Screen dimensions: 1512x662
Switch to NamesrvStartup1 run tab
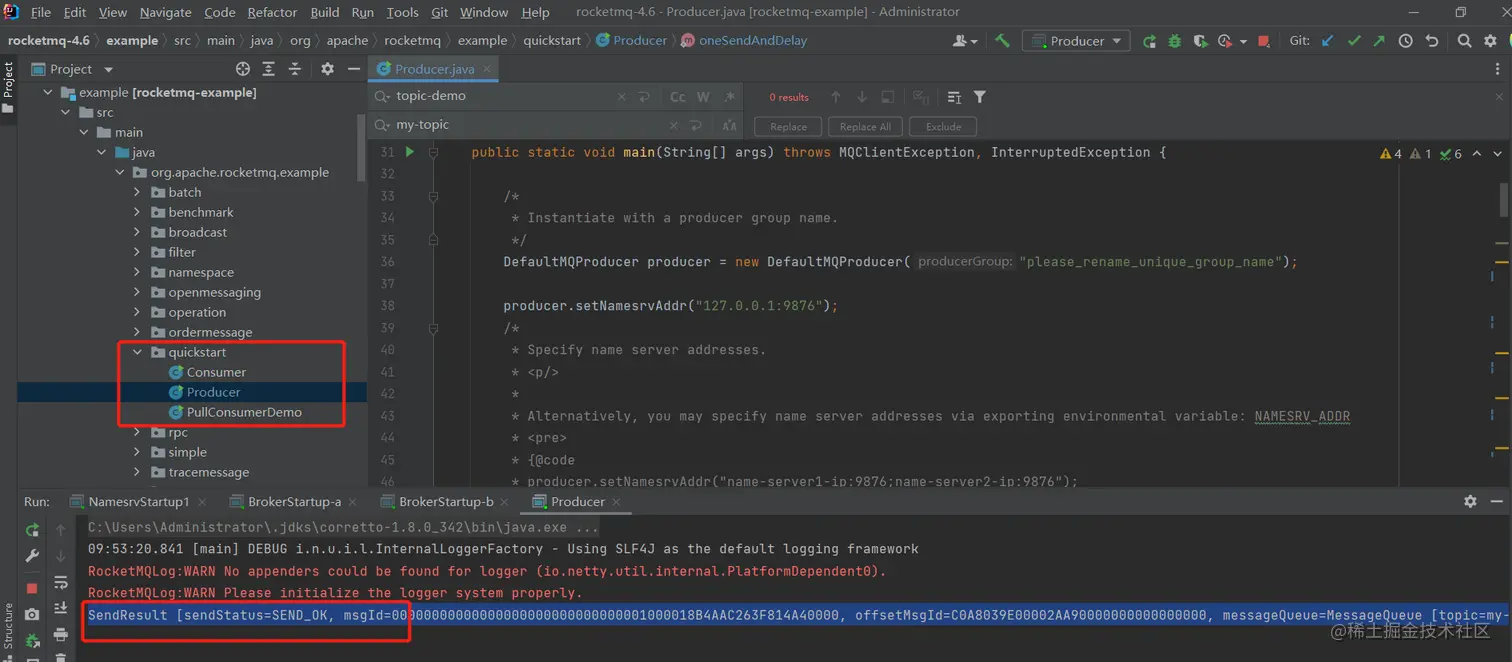click(138, 501)
